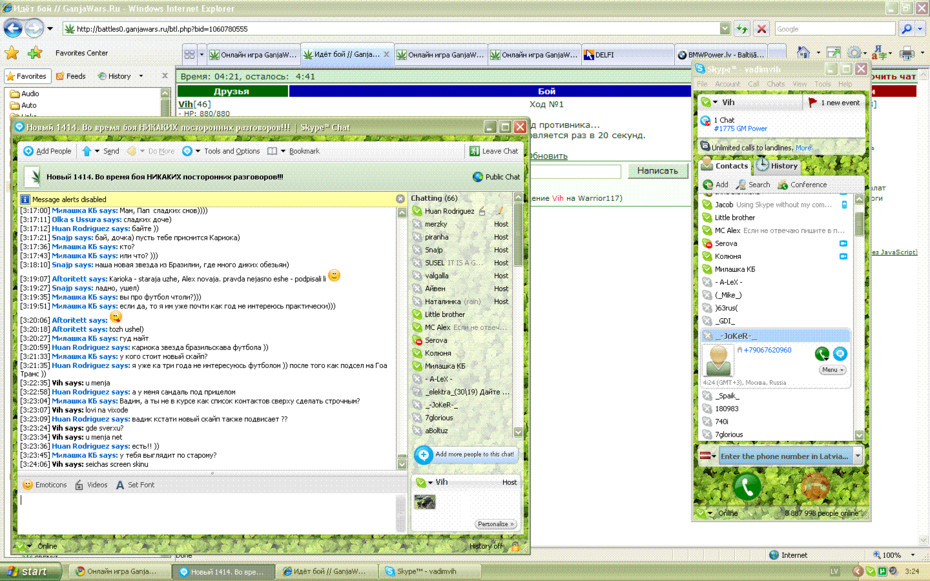Click Add more people to this chat
Image resolution: width=930 pixels, height=581 pixels.
[465, 455]
